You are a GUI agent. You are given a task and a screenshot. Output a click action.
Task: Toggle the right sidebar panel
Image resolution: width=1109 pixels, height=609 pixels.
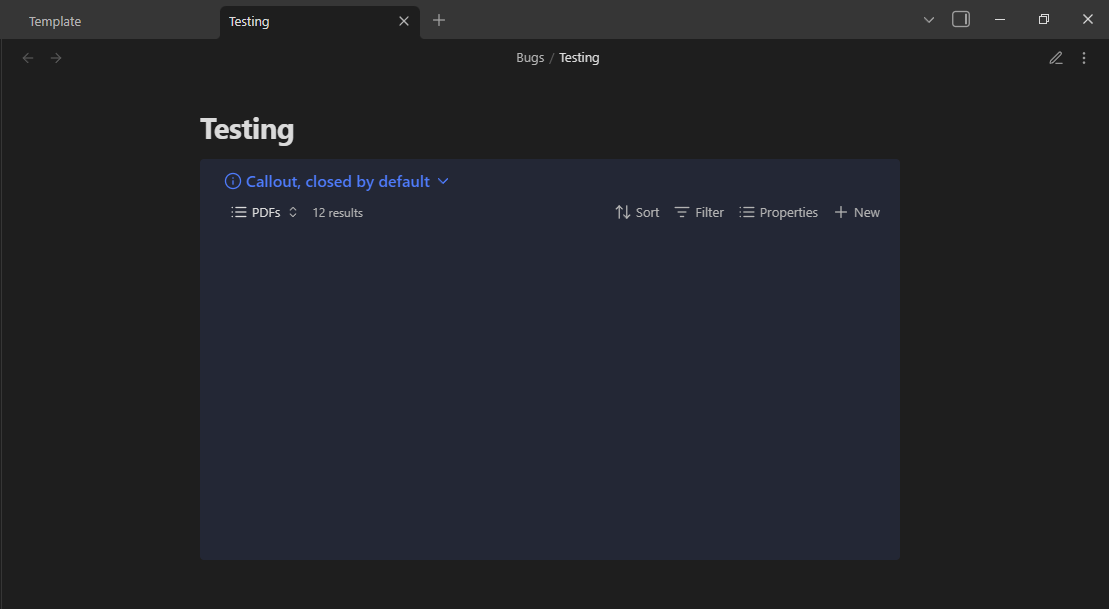pos(961,19)
